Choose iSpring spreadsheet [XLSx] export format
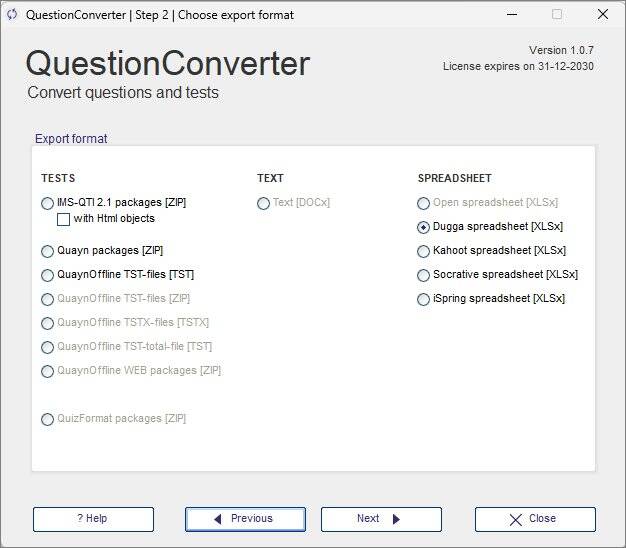The width and height of the screenshot is (626, 548). click(424, 299)
